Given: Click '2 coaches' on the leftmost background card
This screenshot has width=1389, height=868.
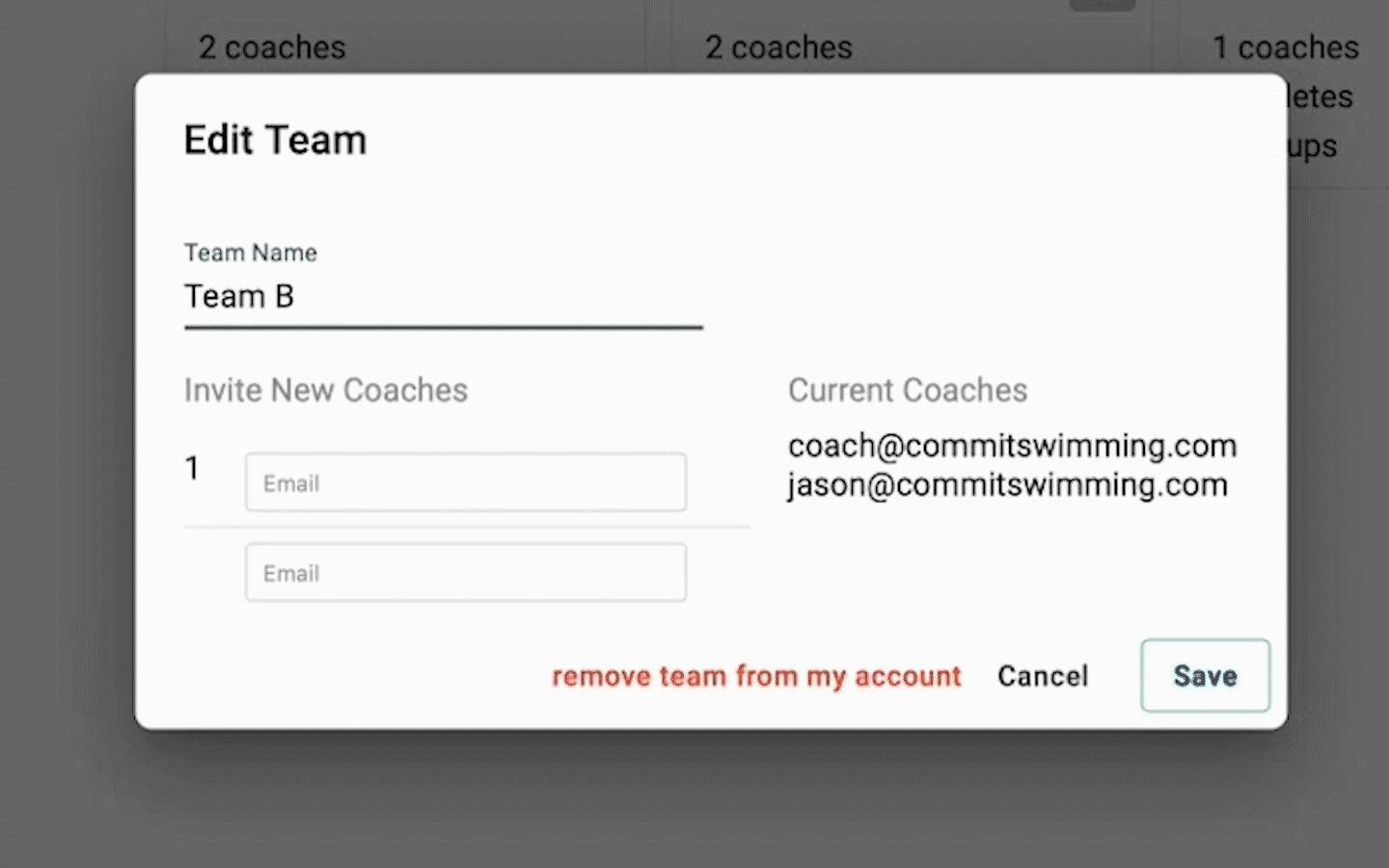Looking at the screenshot, I should pyautogui.click(x=272, y=47).
